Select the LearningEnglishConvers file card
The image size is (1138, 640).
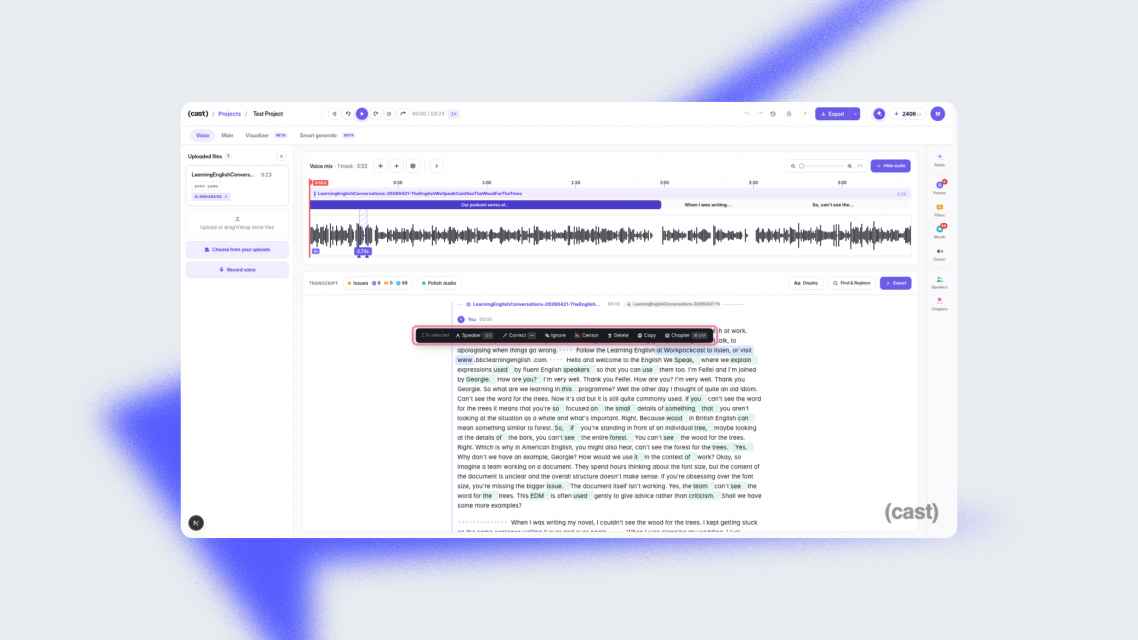click(x=237, y=185)
